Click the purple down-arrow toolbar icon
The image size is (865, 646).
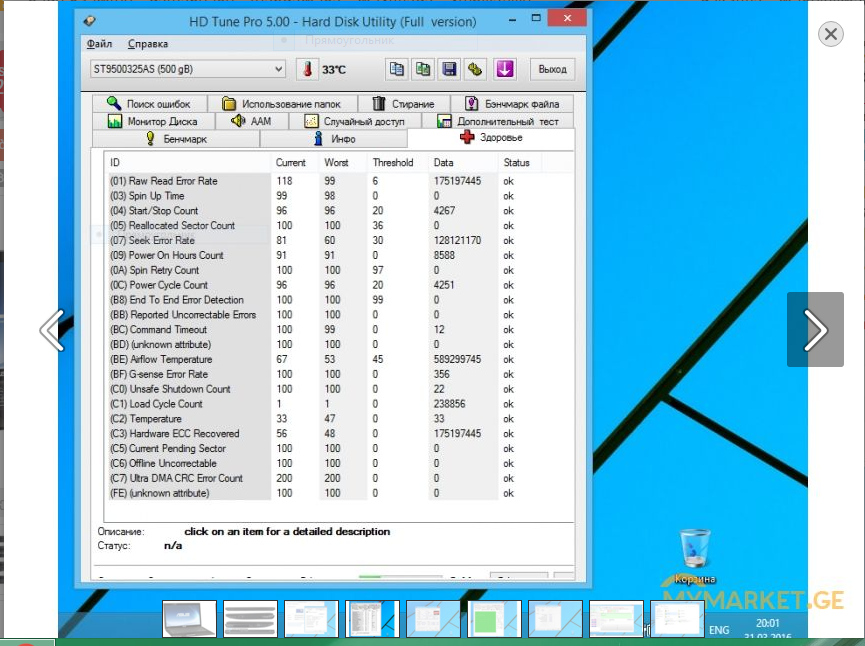pyautogui.click(x=504, y=69)
